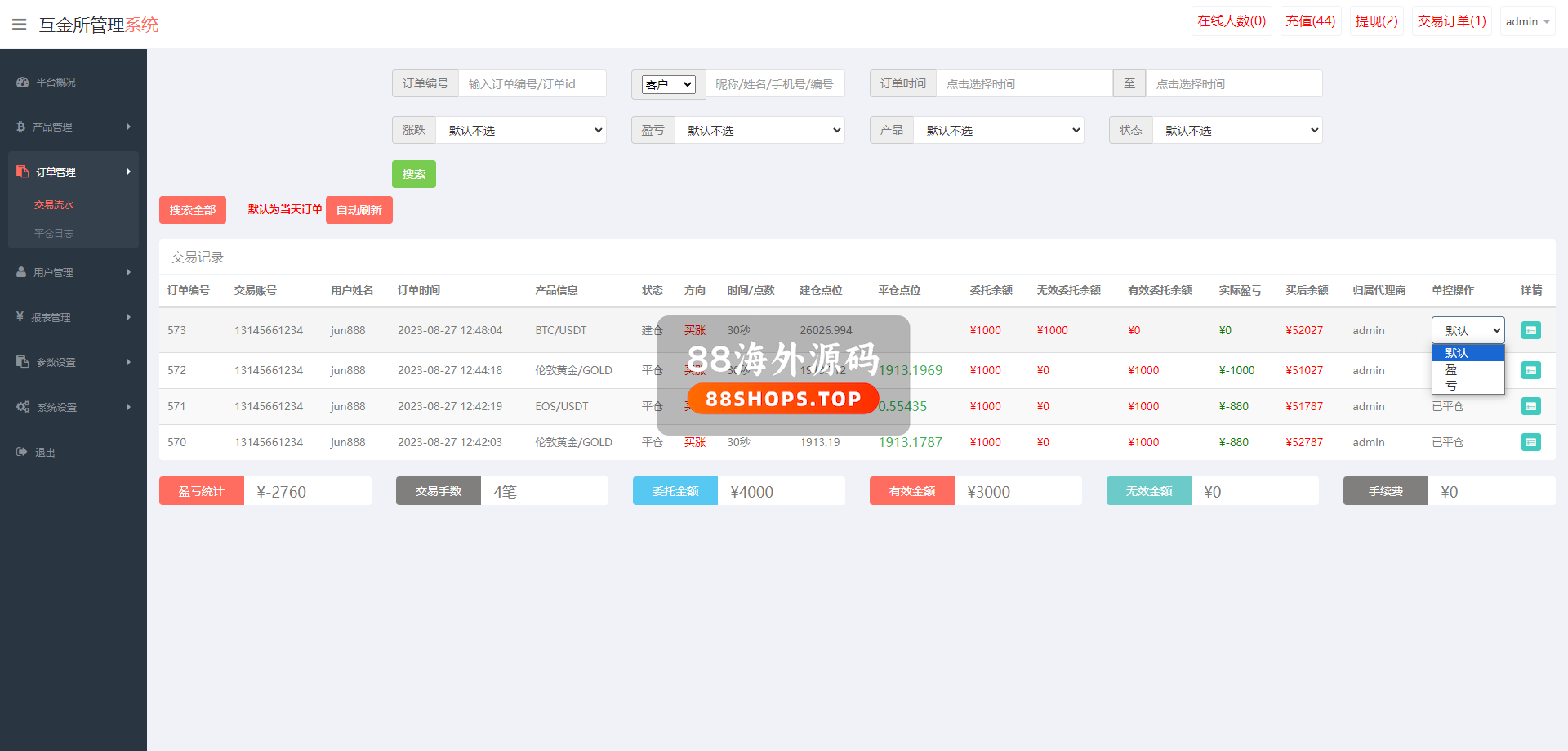
Task: Click the 自动刷新 button
Action: click(x=359, y=210)
